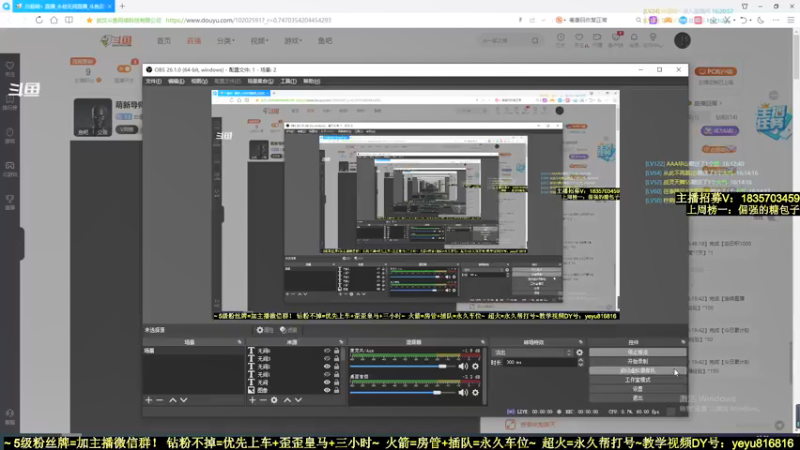Toggle visibility of the third text source
Viewport: 800px width, 450px height.
327,367
